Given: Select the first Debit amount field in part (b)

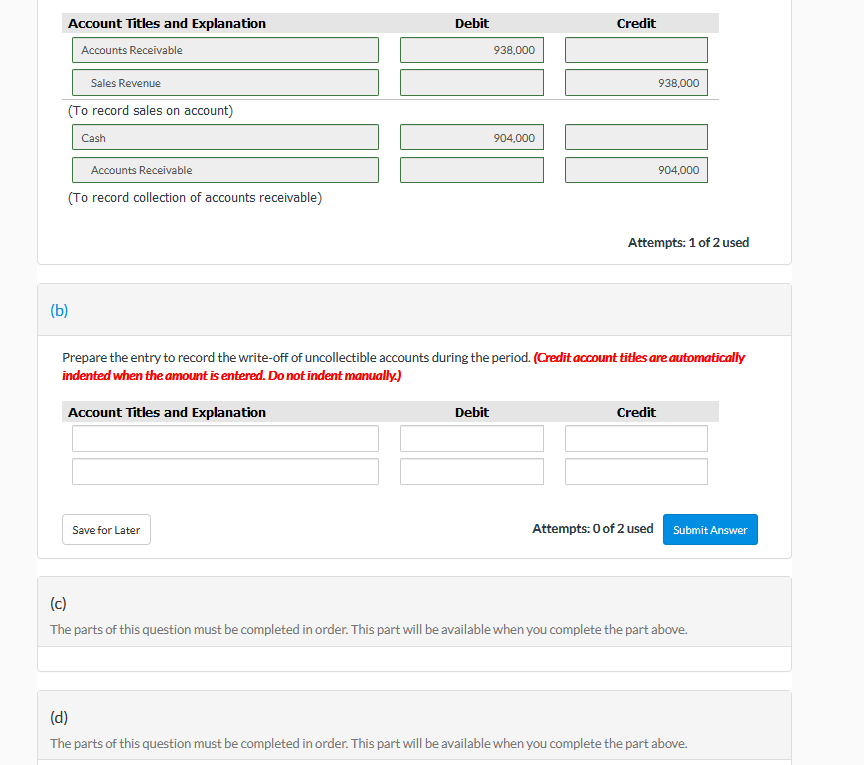Looking at the screenshot, I should click(x=471, y=438).
